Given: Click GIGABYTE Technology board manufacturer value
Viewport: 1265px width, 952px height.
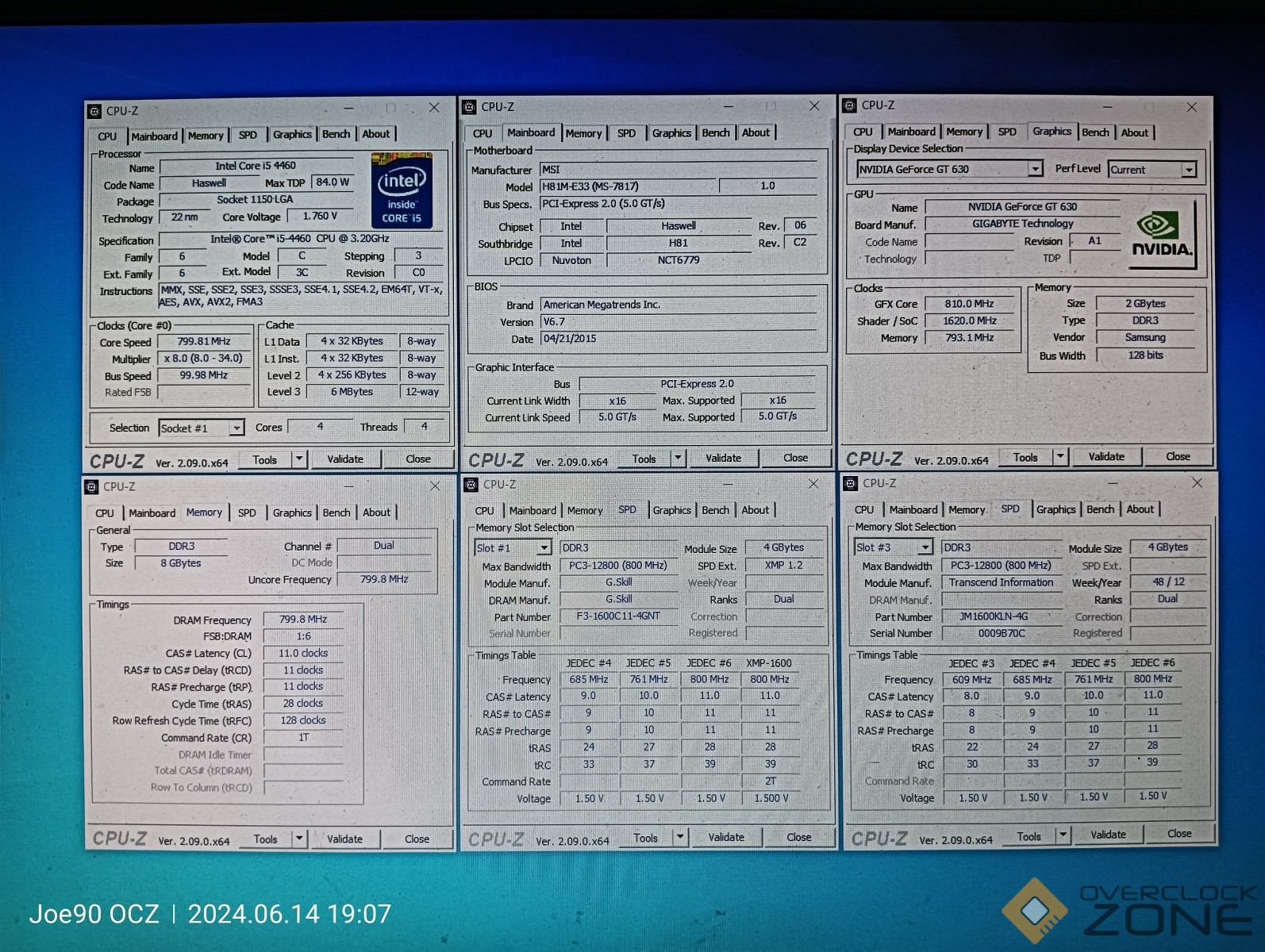Looking at the screenshot, I should pos(1022,224).
